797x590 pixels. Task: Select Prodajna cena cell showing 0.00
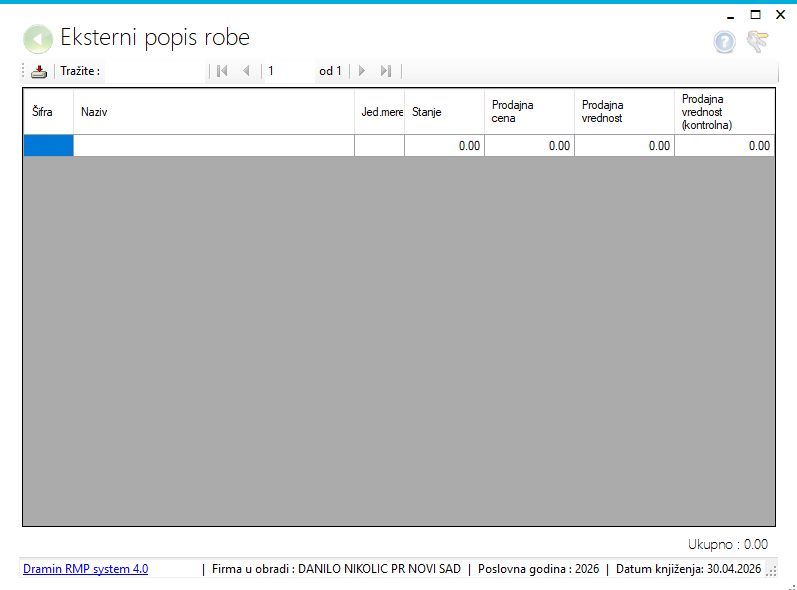pos(530,146)
